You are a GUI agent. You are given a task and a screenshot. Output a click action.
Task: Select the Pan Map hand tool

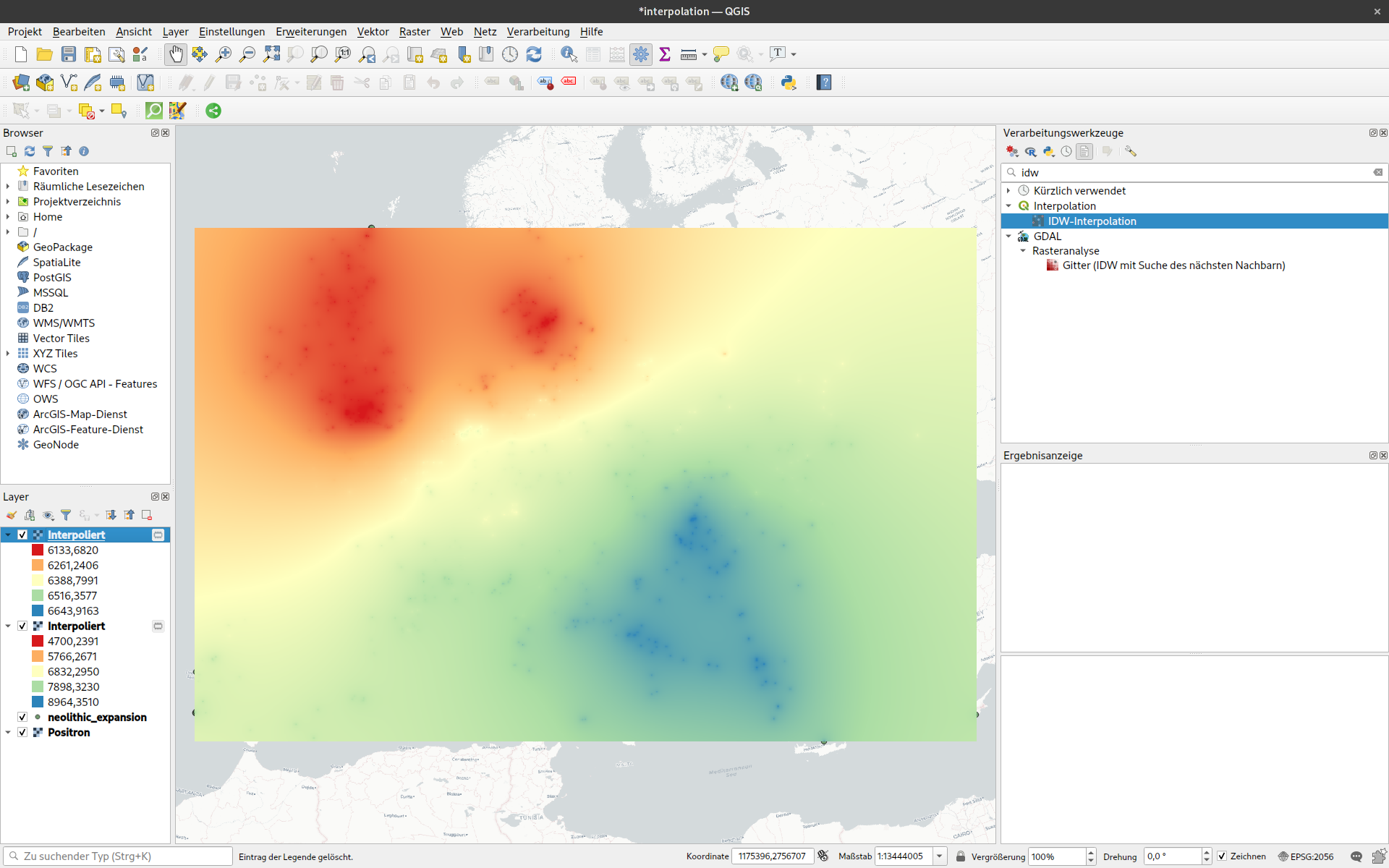[176, 54]
